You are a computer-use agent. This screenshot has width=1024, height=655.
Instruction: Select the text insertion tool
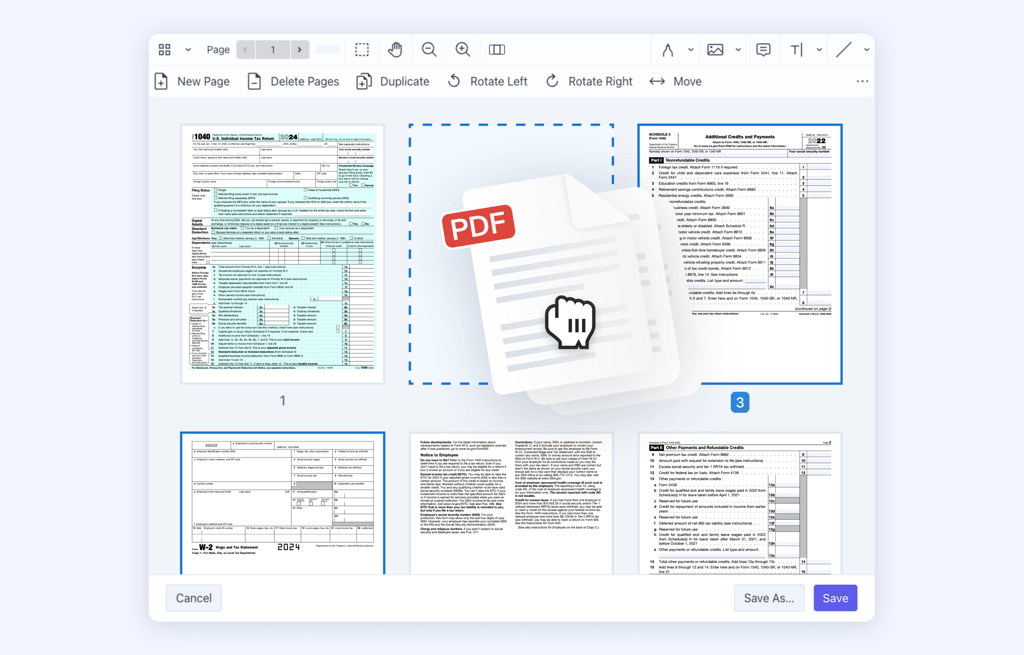797,50
